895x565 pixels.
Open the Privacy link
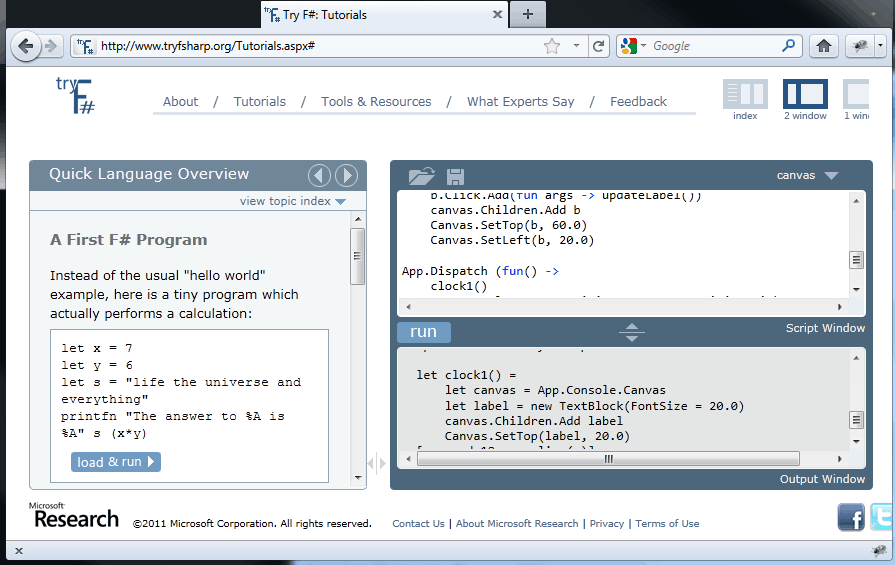click(607, 523)
